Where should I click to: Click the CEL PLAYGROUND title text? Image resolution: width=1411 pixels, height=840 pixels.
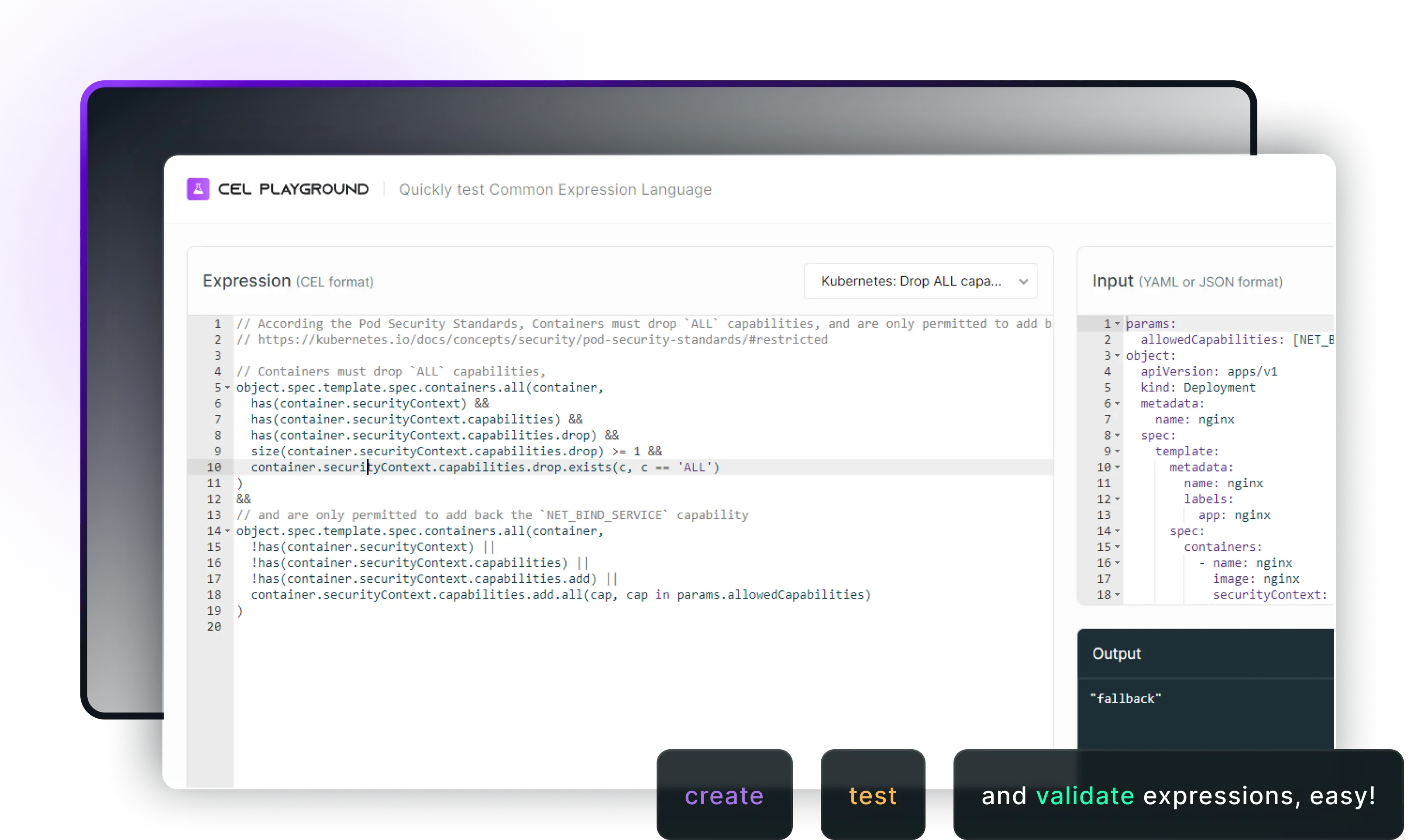click(293, 189)
